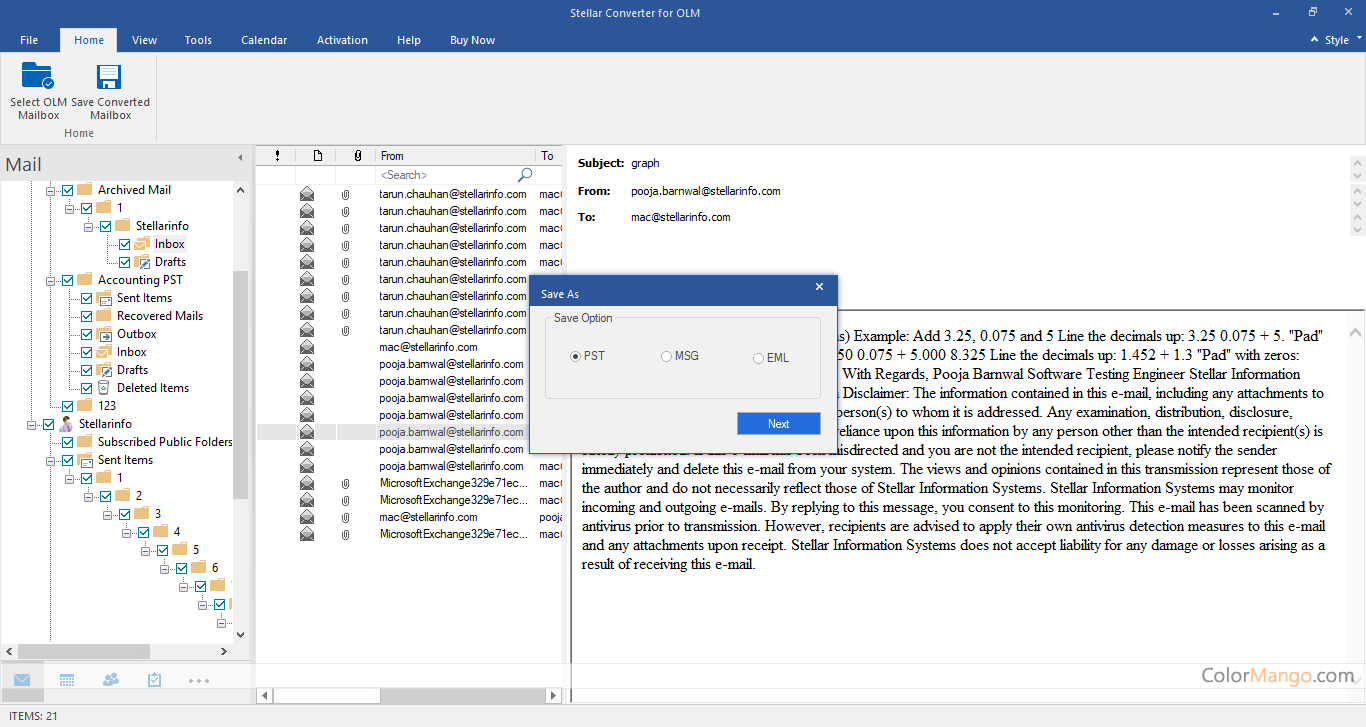Uncheck the Deleted Items folder checkbox
Image resolution: width=1366 pixels, height=727 pixels.
(x=86, y=388)
